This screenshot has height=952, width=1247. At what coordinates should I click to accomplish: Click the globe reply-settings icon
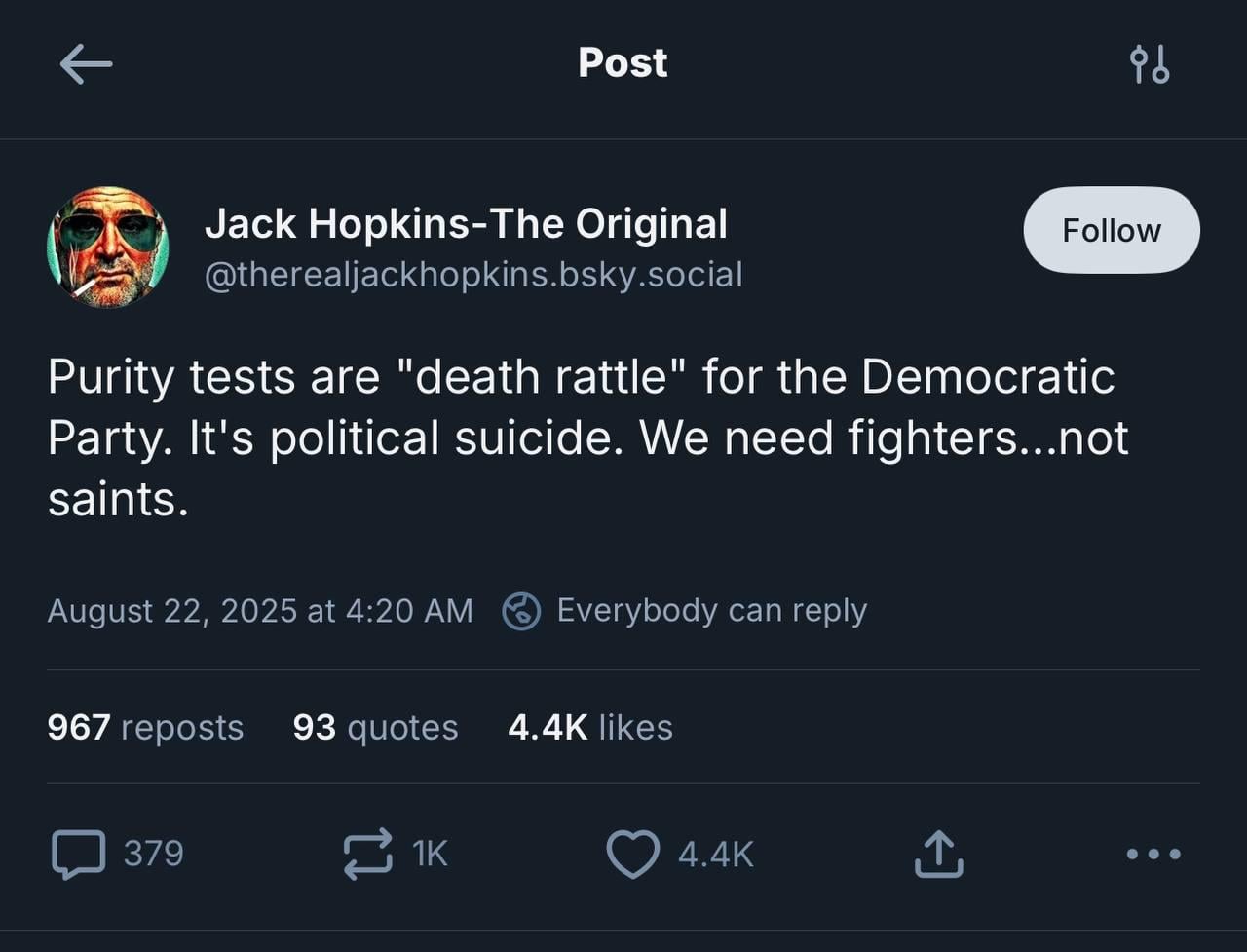(x=521, y=611)
